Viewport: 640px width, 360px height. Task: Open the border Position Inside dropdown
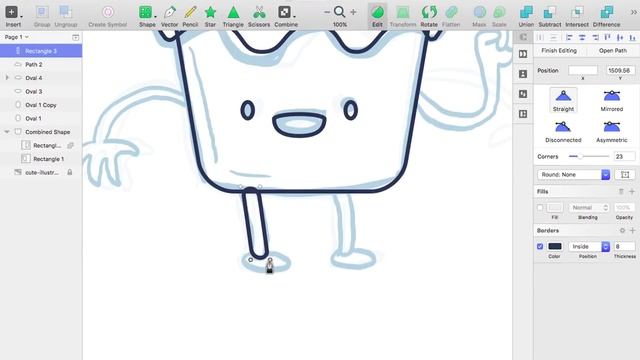click(x=588, y=247)
